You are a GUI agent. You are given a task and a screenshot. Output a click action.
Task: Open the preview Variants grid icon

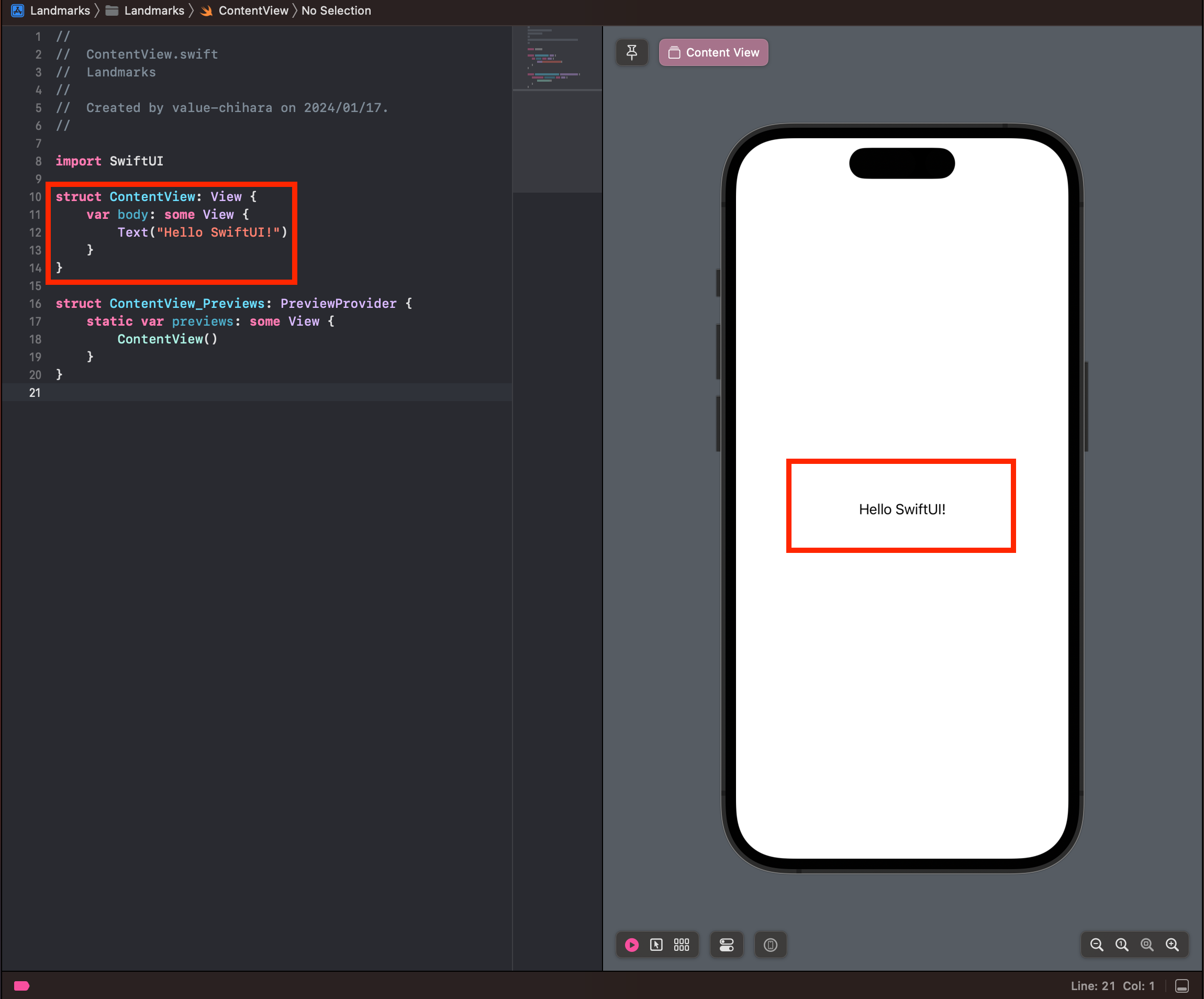point(681,945)
